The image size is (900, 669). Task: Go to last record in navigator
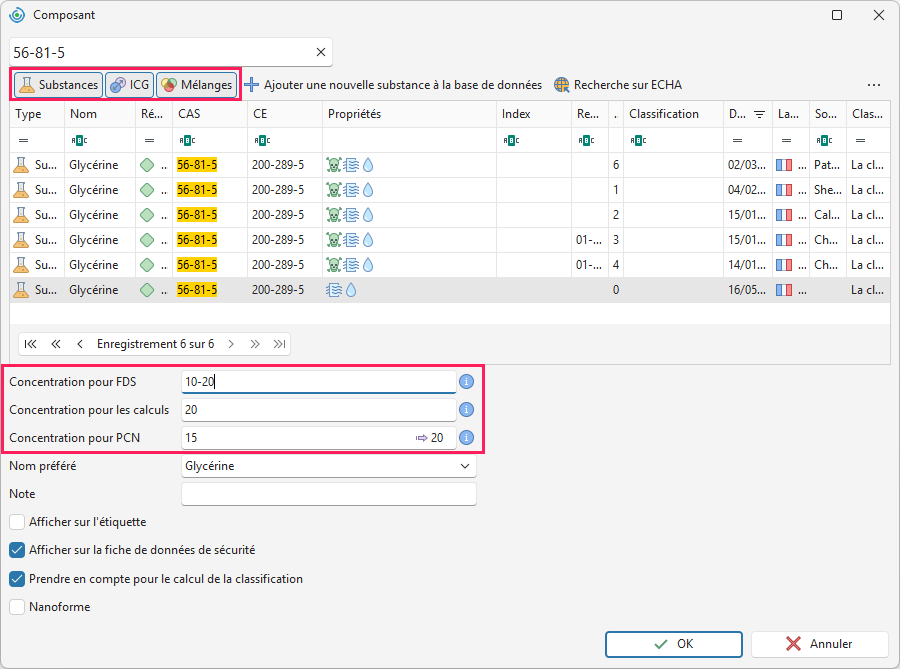pyautogui.click(x=280, y=344)
